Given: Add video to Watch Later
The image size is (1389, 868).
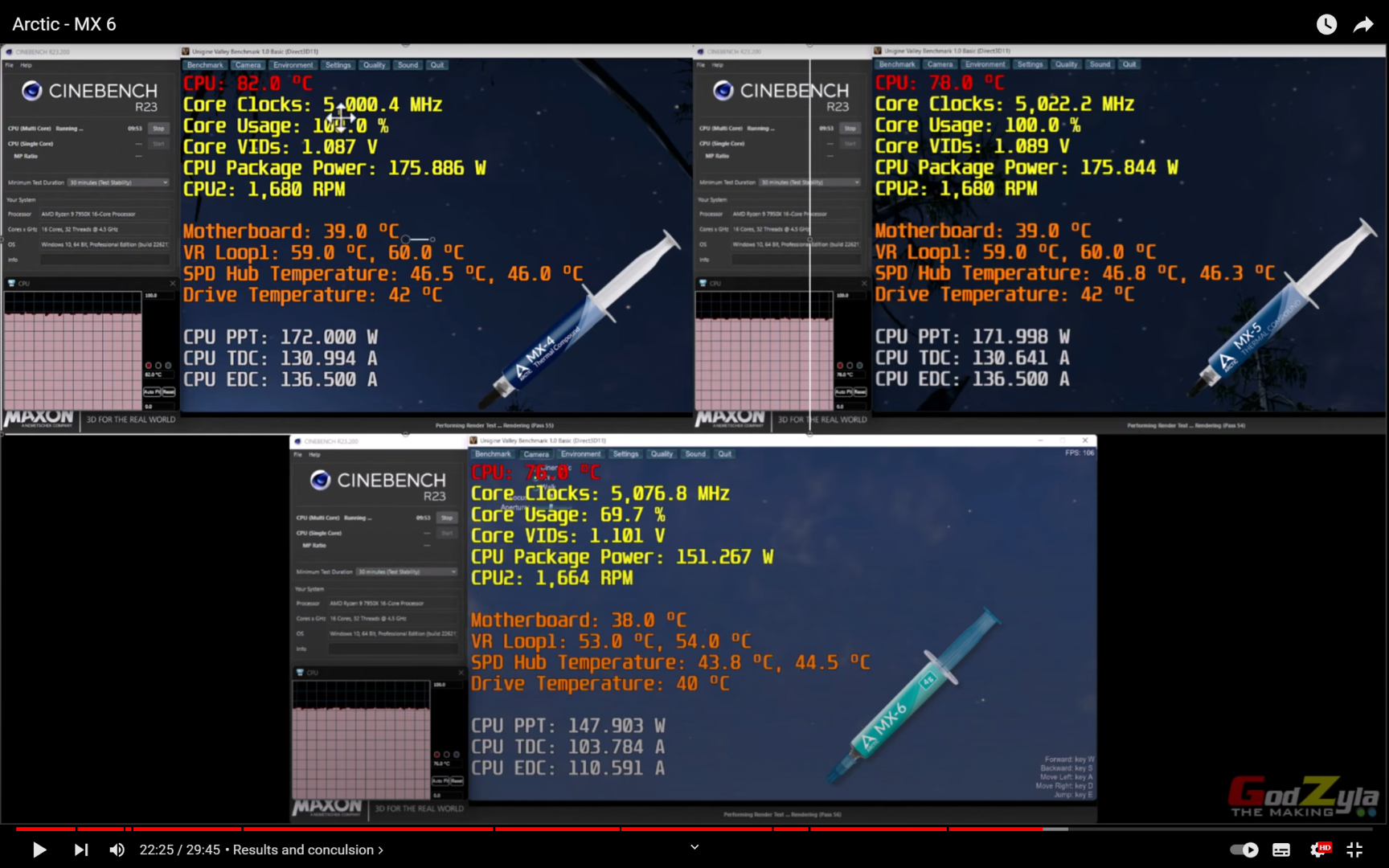Looking at the screenshot, I should click(x=1326, y=24).
